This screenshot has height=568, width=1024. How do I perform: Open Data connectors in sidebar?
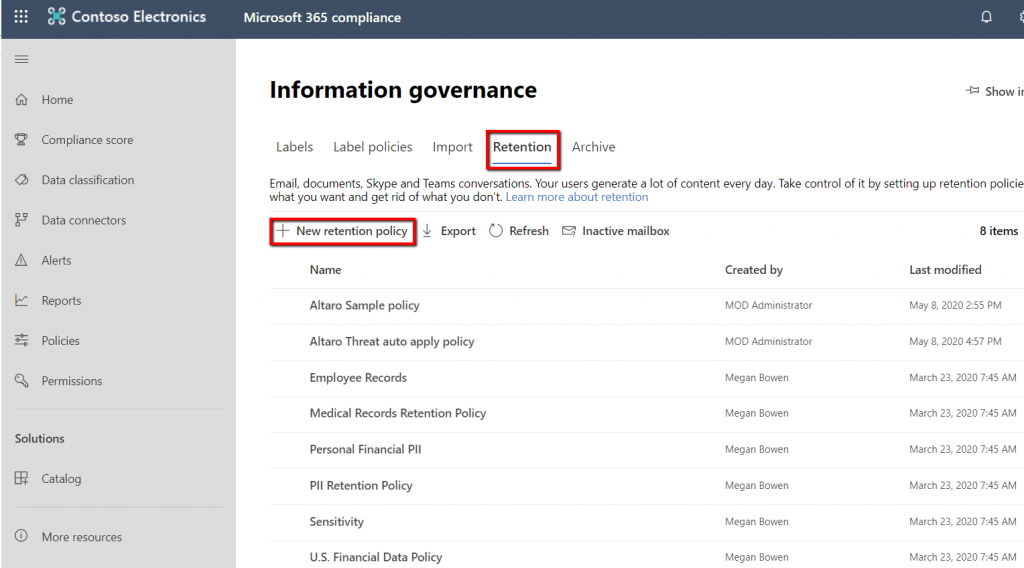[84, 220]
